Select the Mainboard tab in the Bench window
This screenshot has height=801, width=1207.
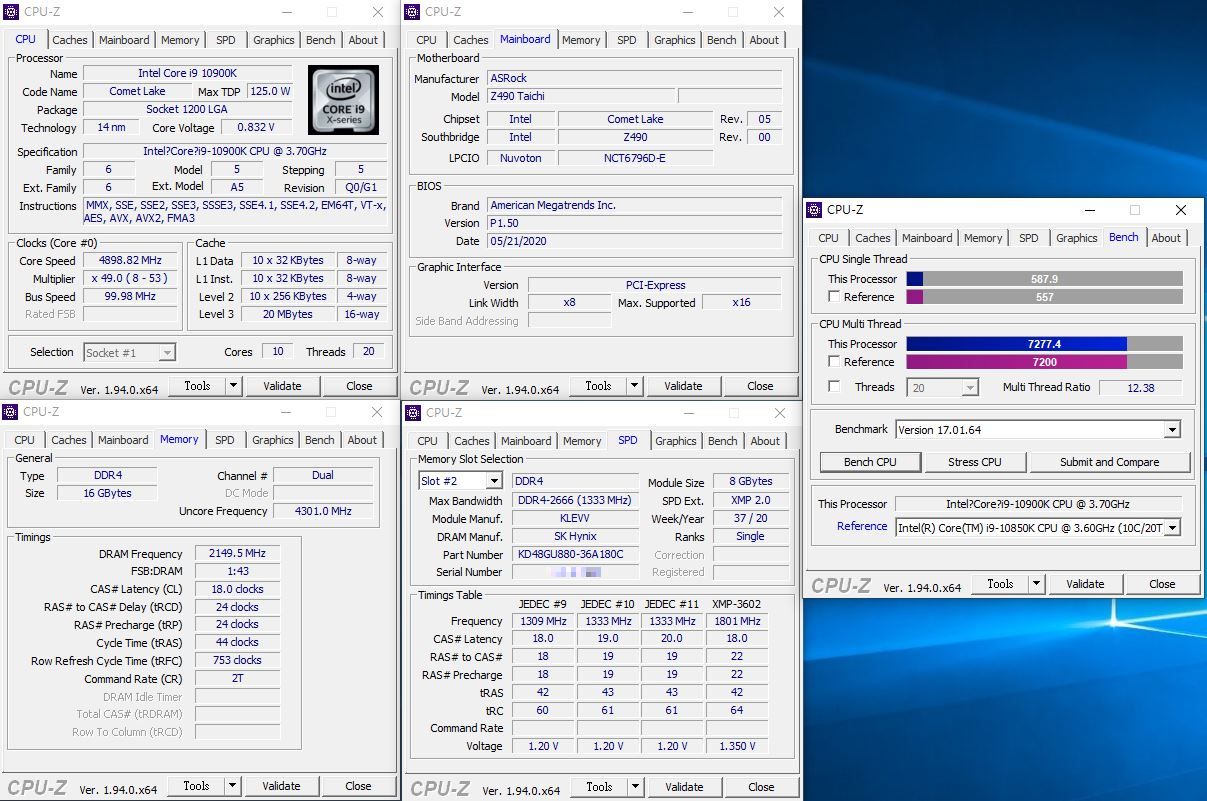[927, 238]
